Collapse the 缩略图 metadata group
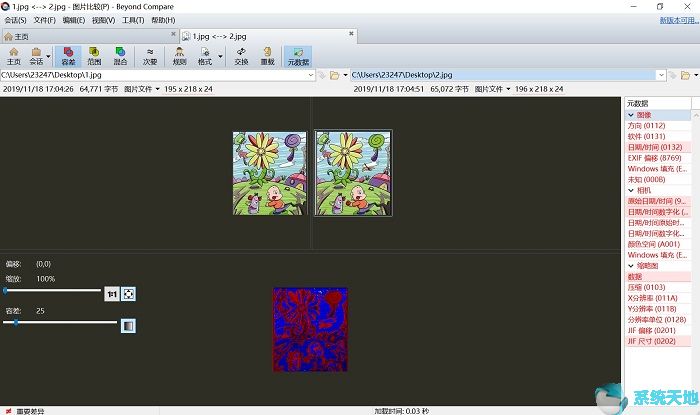Viewport: 700px width, 415px height. click(631, 266)
